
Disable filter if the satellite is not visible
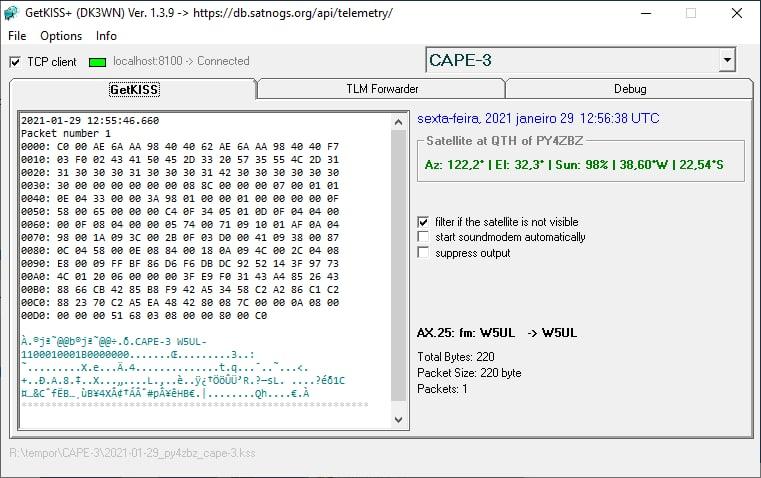pyautogui.click(x=423, y=222)
